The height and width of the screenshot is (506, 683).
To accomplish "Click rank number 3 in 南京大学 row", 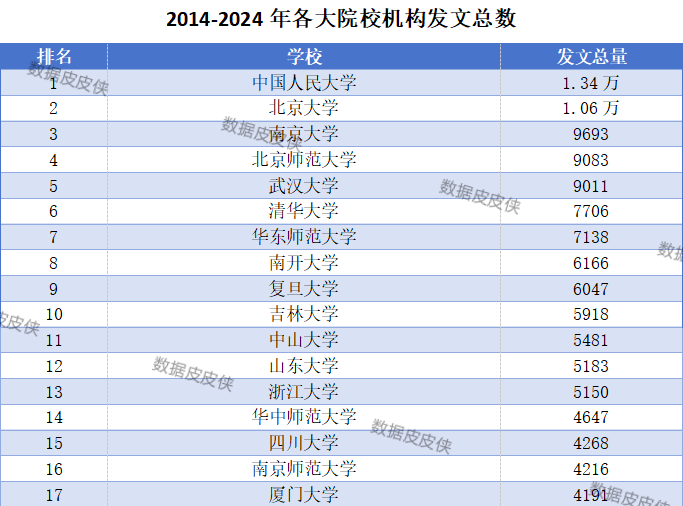I will coord(54,134).
